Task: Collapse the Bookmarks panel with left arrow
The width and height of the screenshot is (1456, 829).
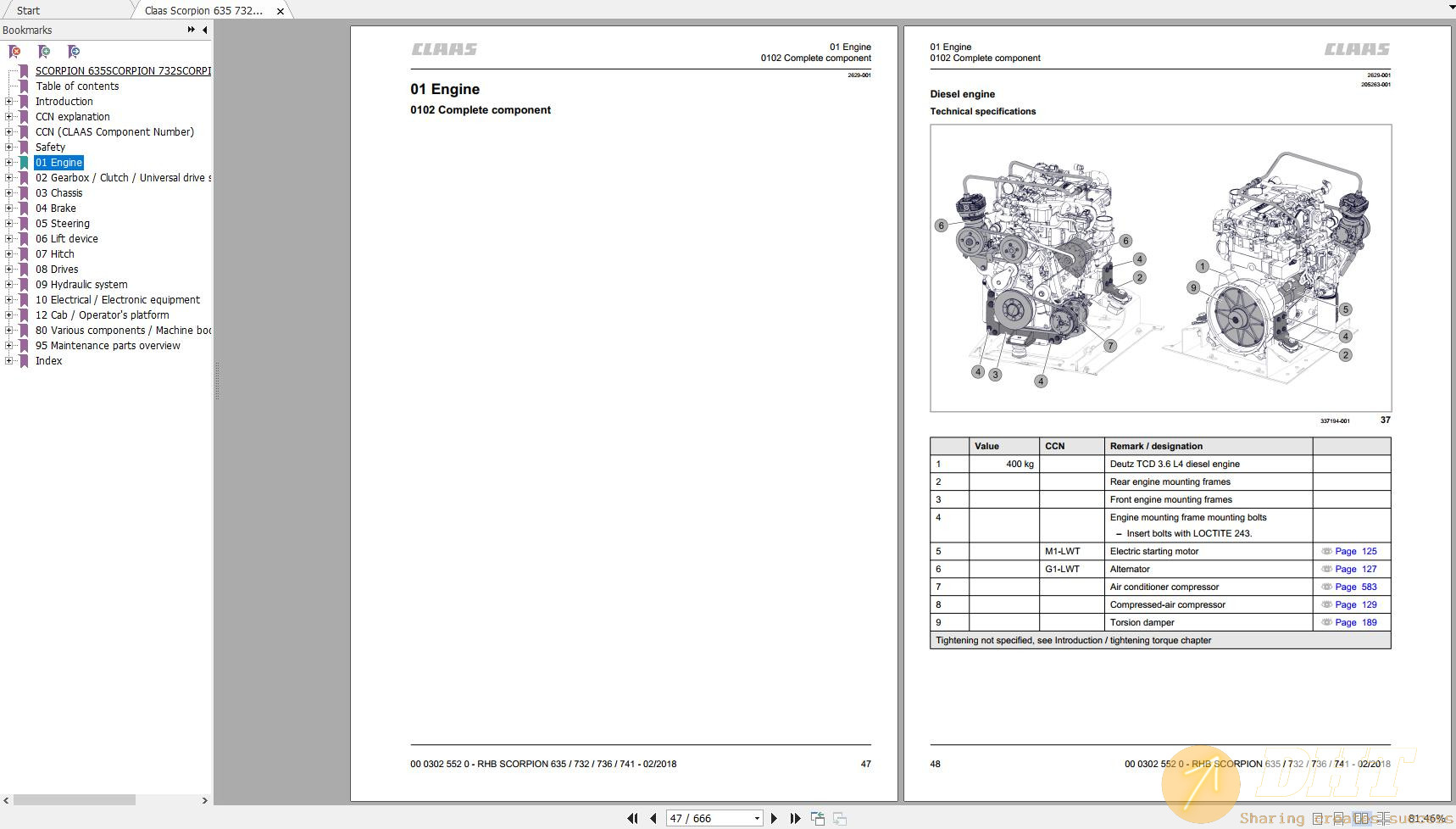Action: point(204,30)
